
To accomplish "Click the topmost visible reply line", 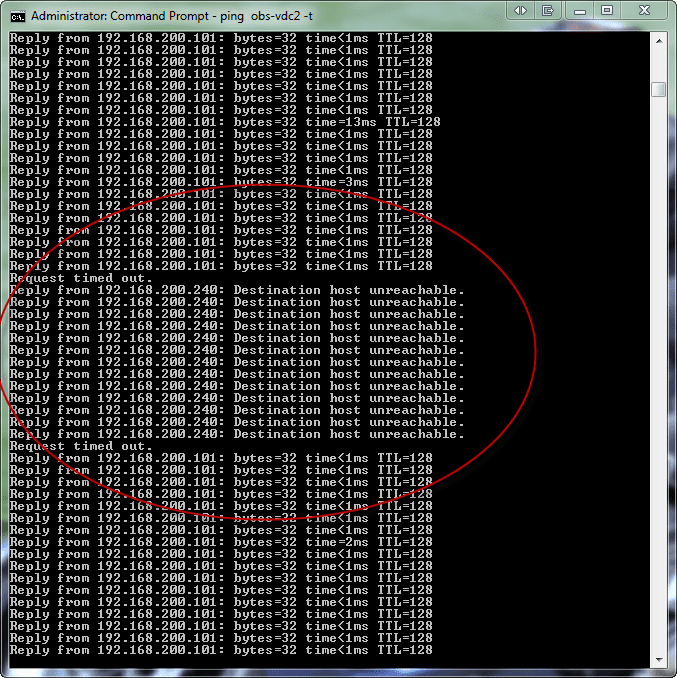I will (x=221, y=38).
